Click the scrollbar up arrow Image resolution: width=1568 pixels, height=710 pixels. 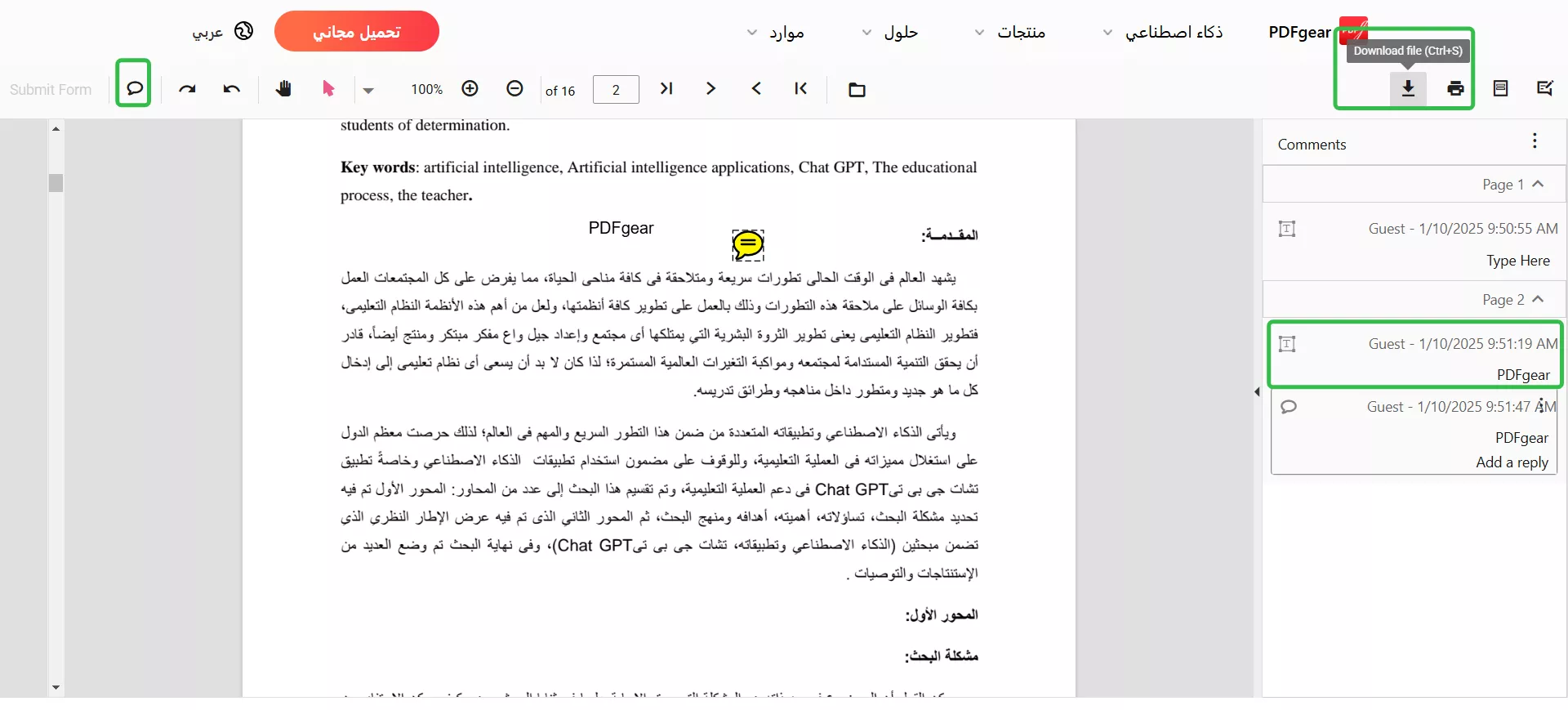pos(56,129)
